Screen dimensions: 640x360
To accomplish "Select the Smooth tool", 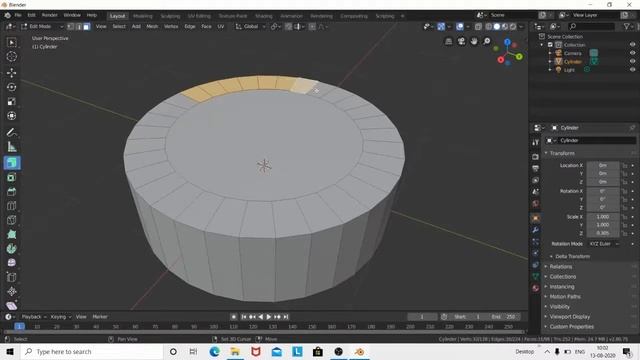I will [x=11, y=263].
